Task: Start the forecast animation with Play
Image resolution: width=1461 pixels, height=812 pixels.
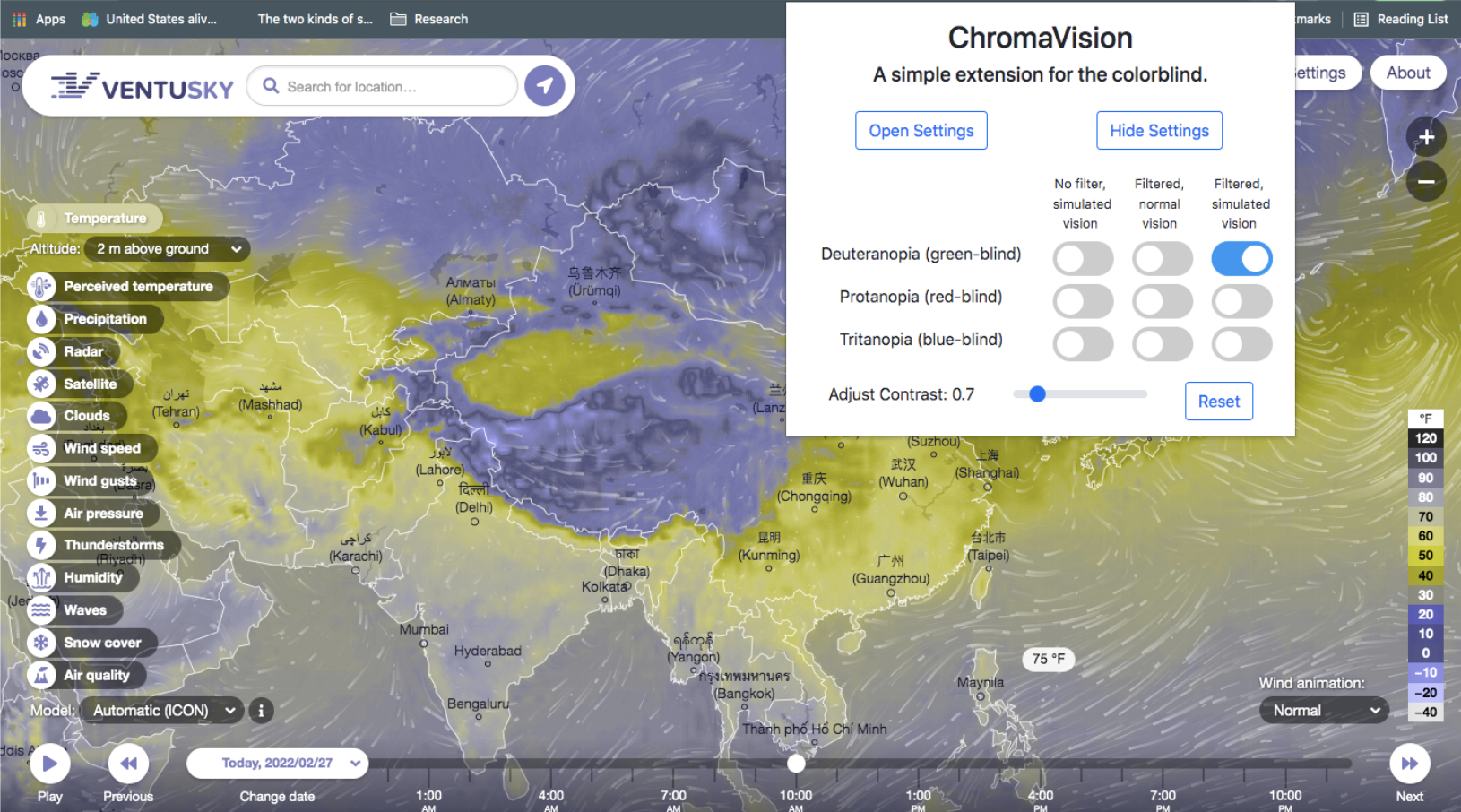Action: coord(49,764)
